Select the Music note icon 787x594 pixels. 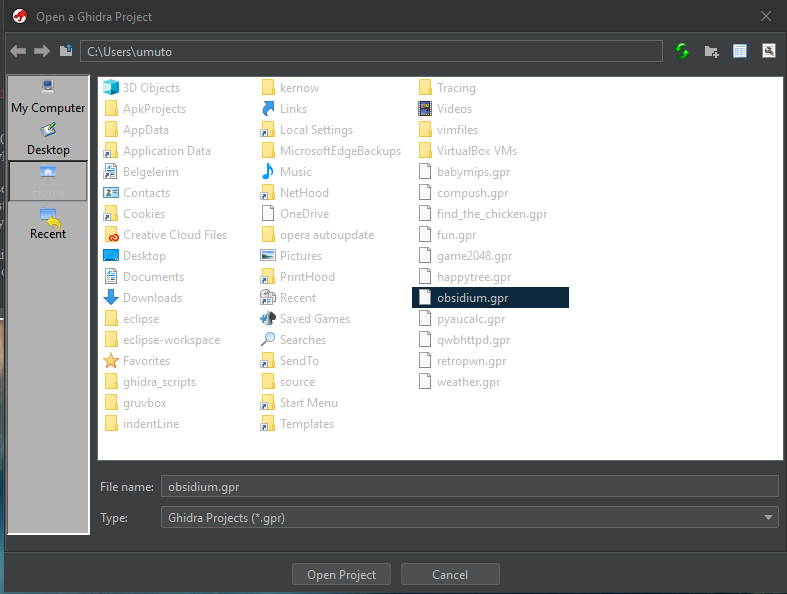coord(268,172)
